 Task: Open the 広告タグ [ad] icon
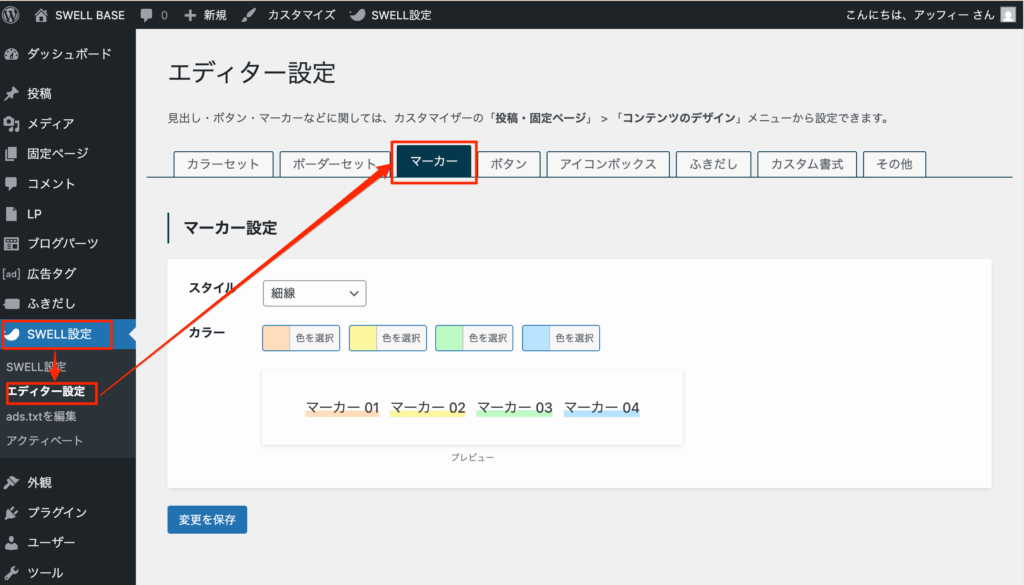(10, 273)
